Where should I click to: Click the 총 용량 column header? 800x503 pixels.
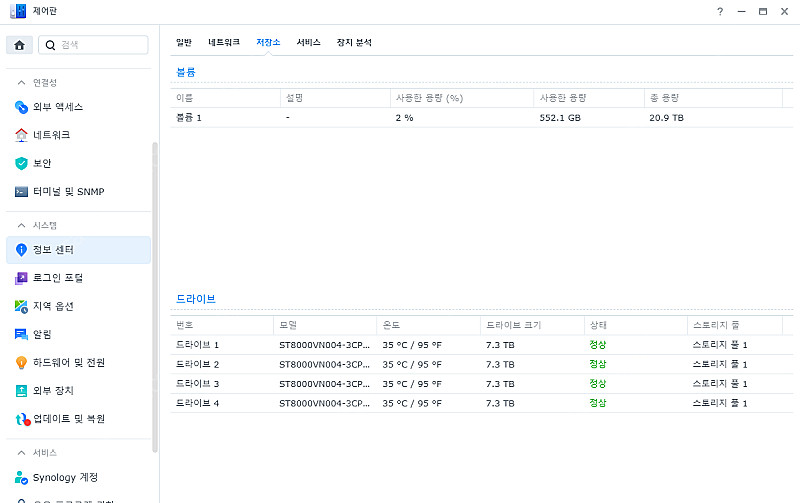tap(713, 98)
